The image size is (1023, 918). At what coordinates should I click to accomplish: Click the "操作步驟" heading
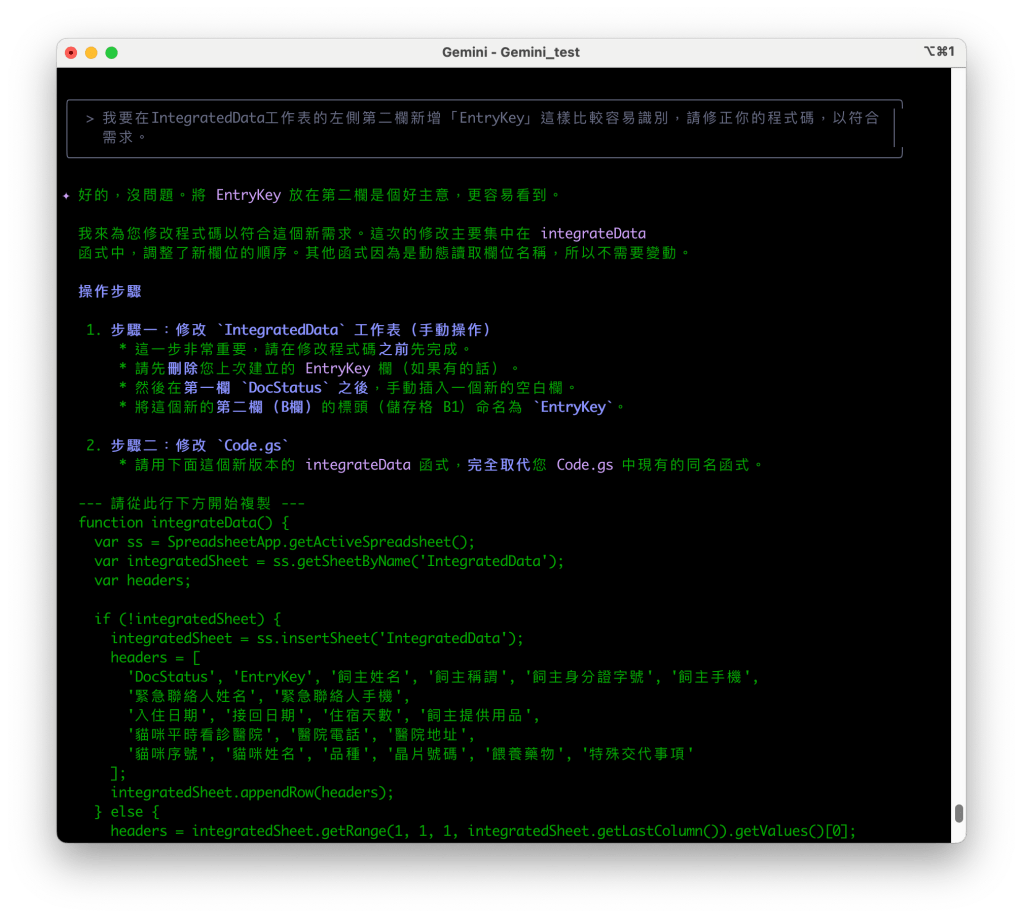110,291
